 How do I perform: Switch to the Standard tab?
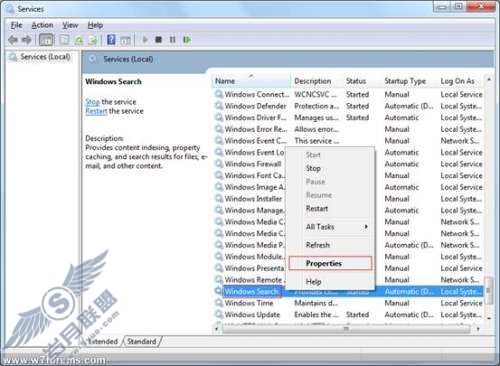pyautogui.click(x=142, y=341)
